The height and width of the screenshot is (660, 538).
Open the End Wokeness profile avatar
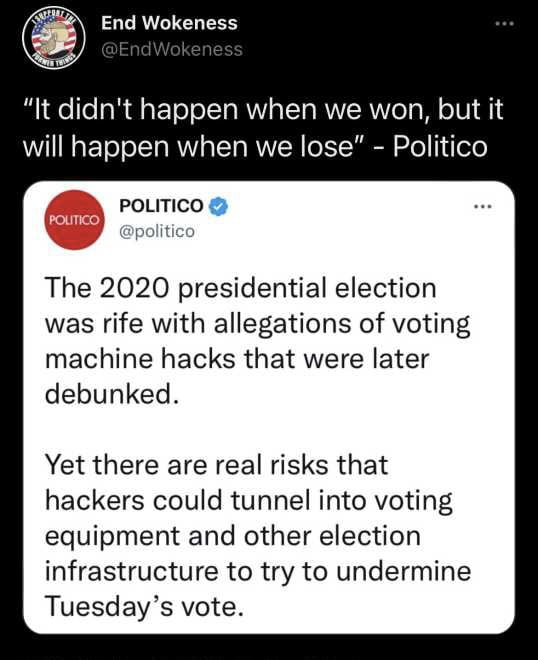tap(53, 37)
